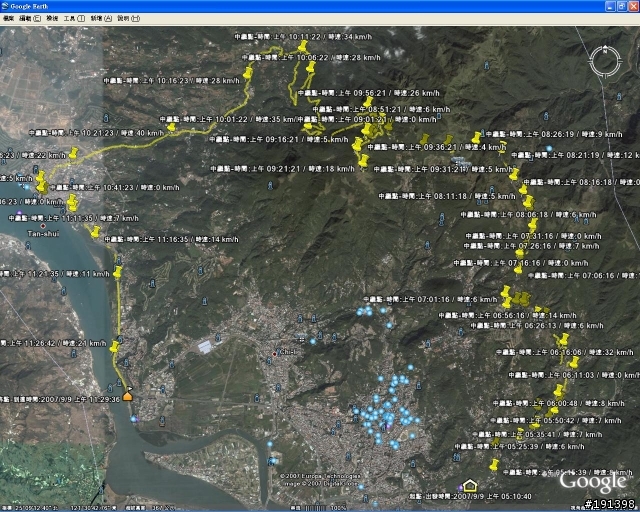Click the compass ring navigation control
This screenshot has width=640, height=512.
605,62
